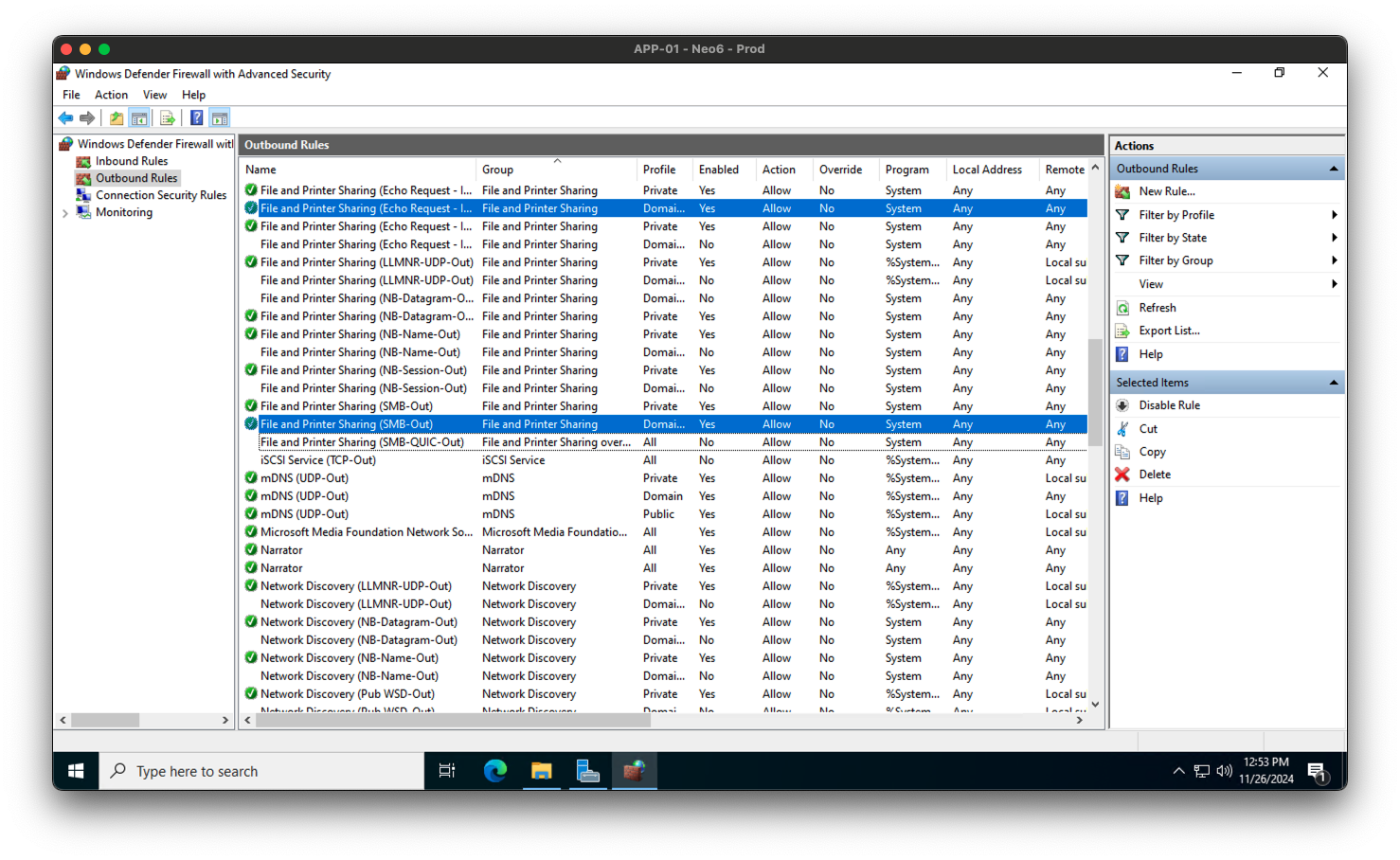Expand the Monitoring tree node

(65, 212)
